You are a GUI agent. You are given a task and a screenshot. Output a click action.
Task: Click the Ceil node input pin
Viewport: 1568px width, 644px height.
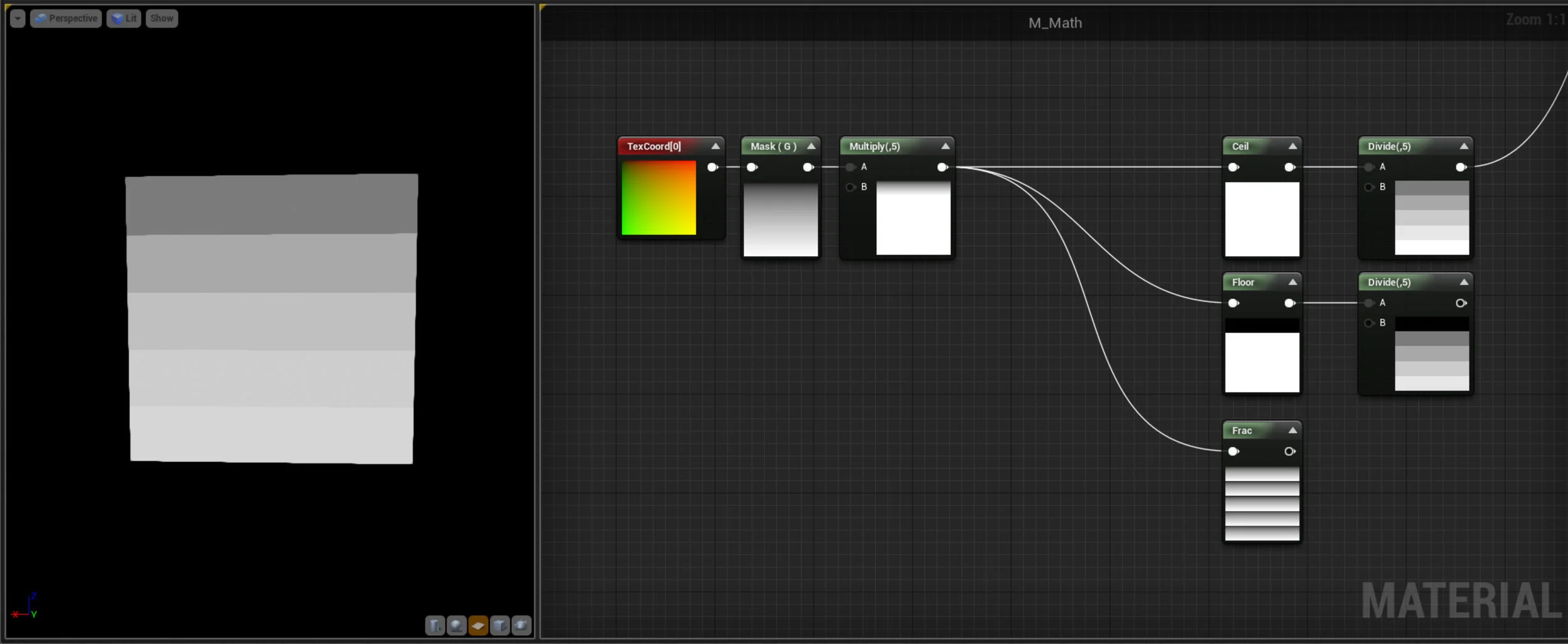pos(1233,167)
